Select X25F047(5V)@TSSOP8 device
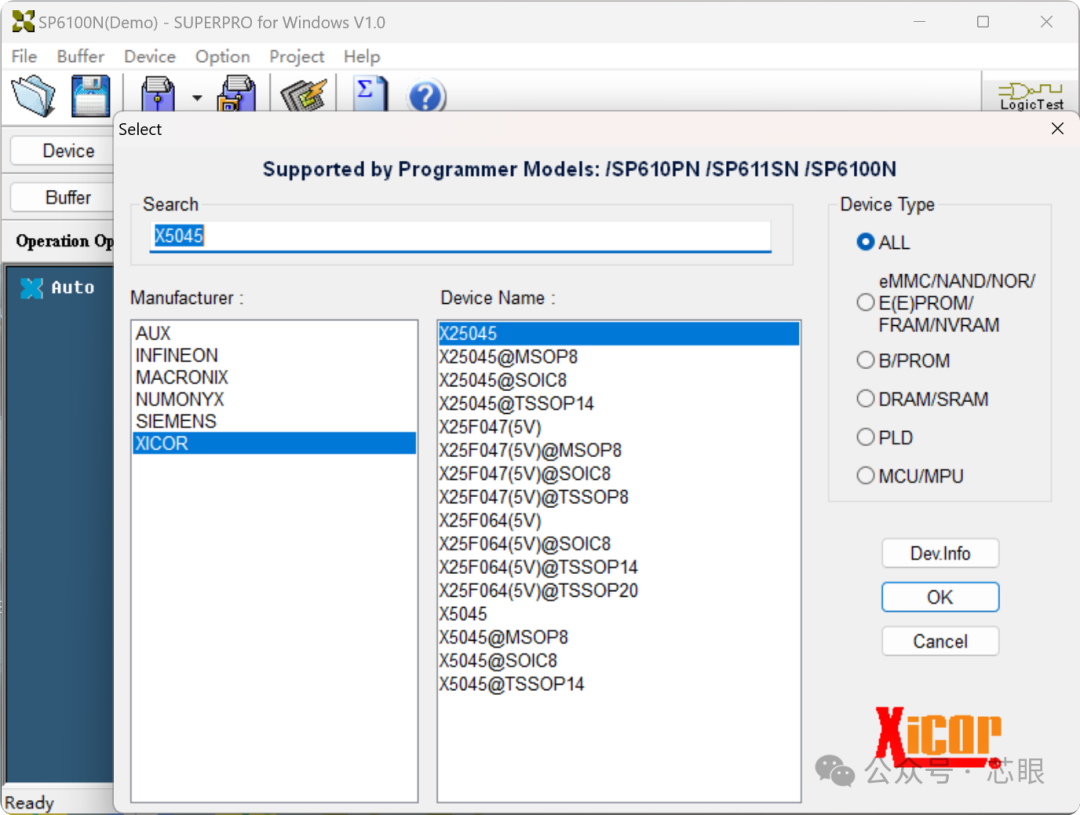Viewport: 1080px width, 815px height. (619, 497)
